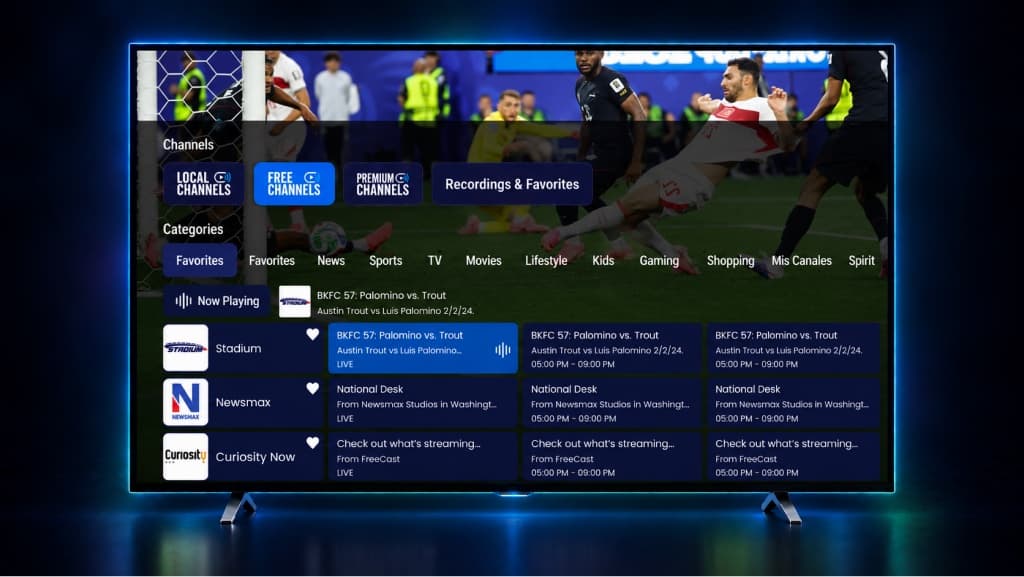The width and height of the screenshot is (1024, 577).
Task: Switch to the Kids category
Action: tap(603, 260)
